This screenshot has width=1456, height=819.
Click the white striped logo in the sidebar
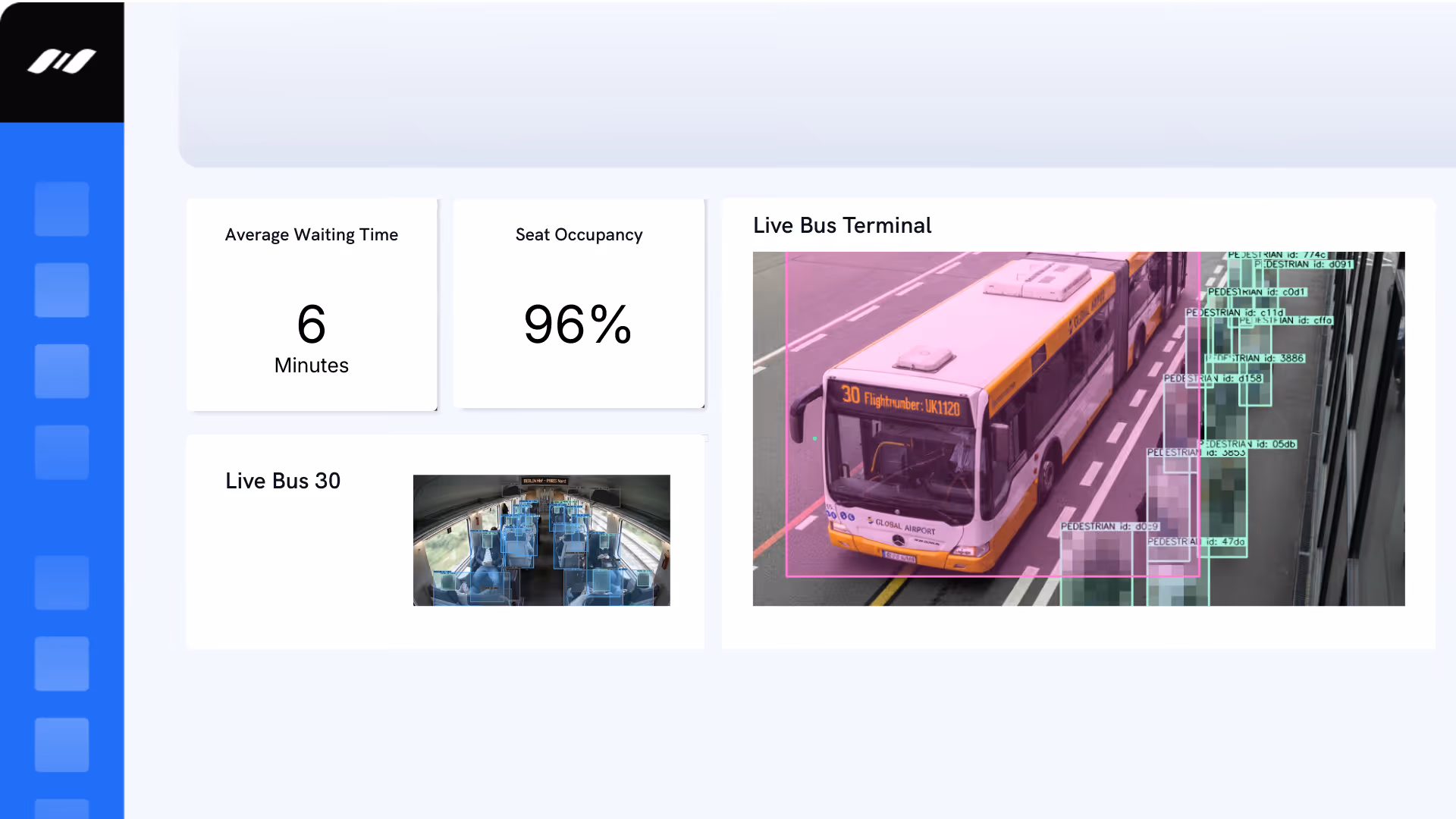point(62,61)
